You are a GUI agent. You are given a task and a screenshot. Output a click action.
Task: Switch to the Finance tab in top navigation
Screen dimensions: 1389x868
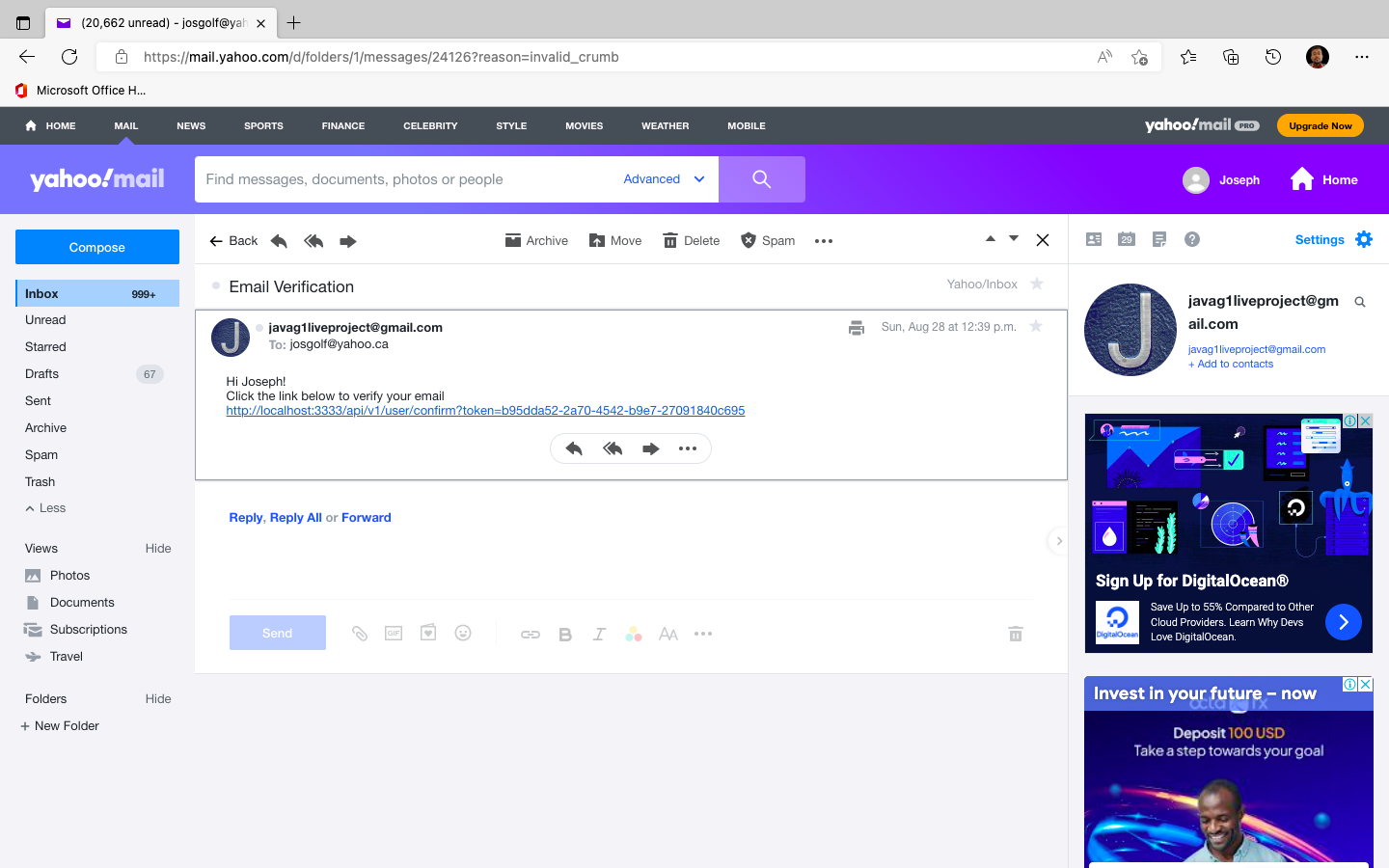(x=342, y=125)
